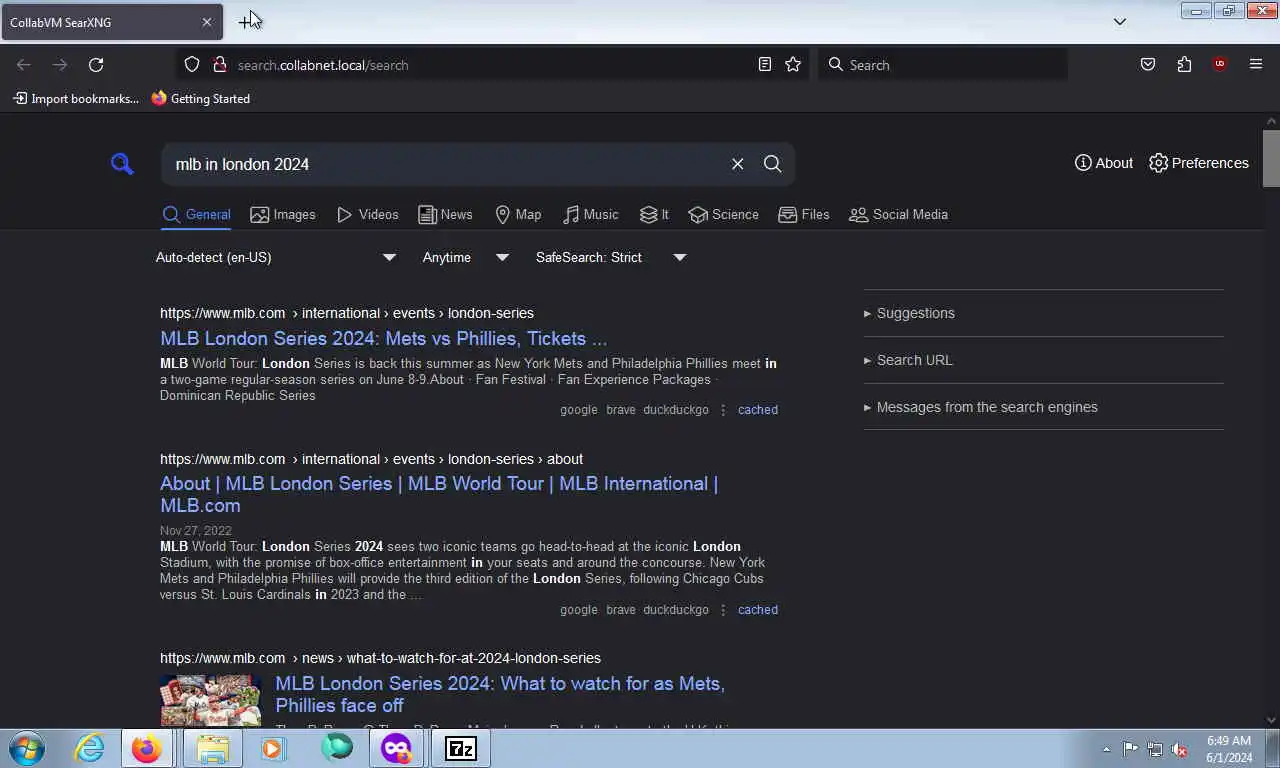The image size is (1280, 768).
Task: Open cached version of first result
Action: point(757,410)
